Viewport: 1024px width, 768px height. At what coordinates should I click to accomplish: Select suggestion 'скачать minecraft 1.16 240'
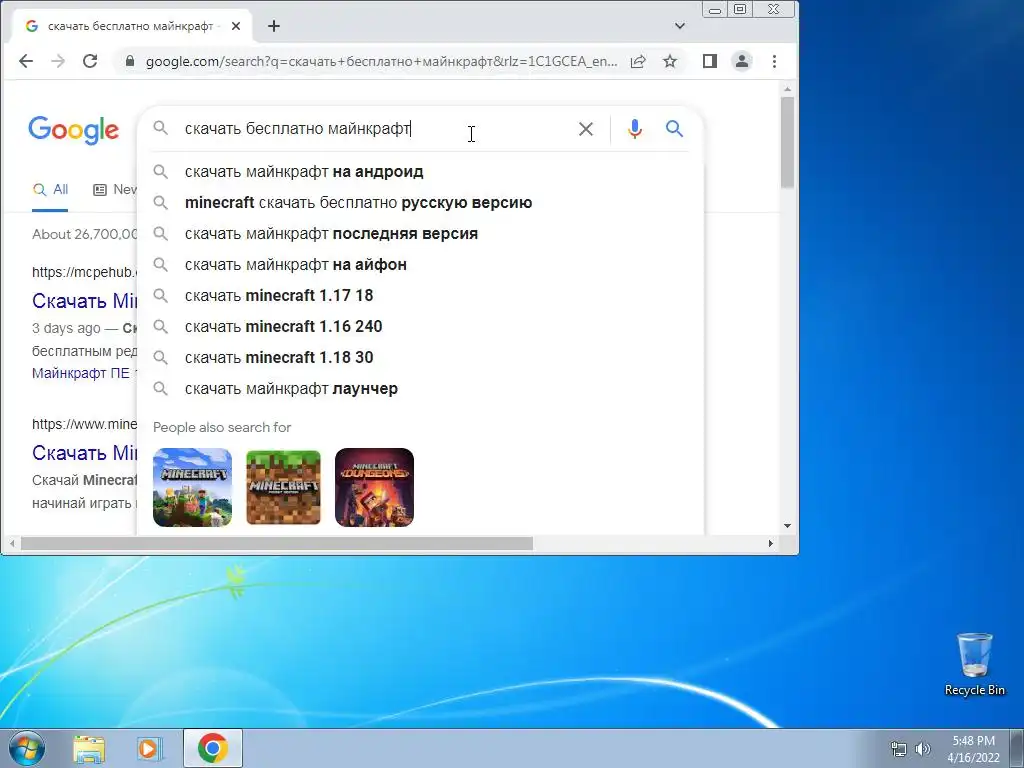(x=421, y=327)
